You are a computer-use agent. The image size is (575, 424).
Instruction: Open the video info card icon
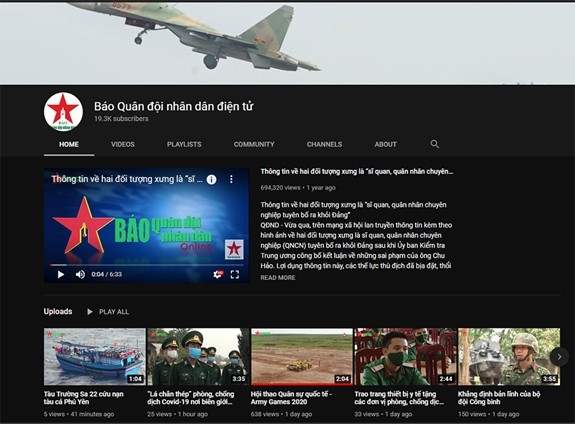211,179
